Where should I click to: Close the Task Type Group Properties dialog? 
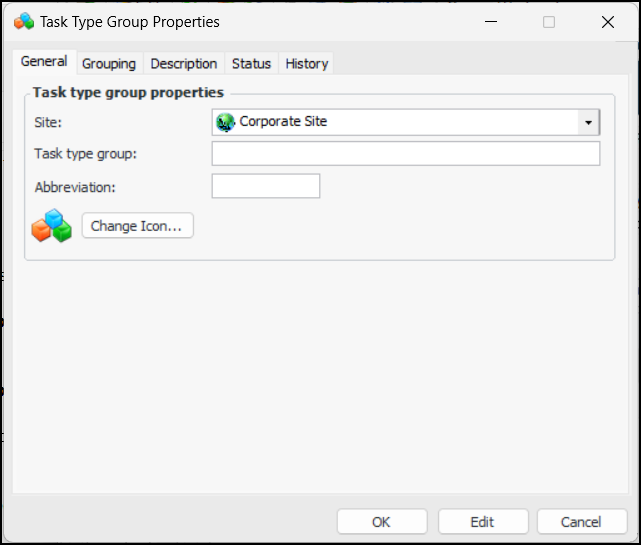click(x=608, y=22)
